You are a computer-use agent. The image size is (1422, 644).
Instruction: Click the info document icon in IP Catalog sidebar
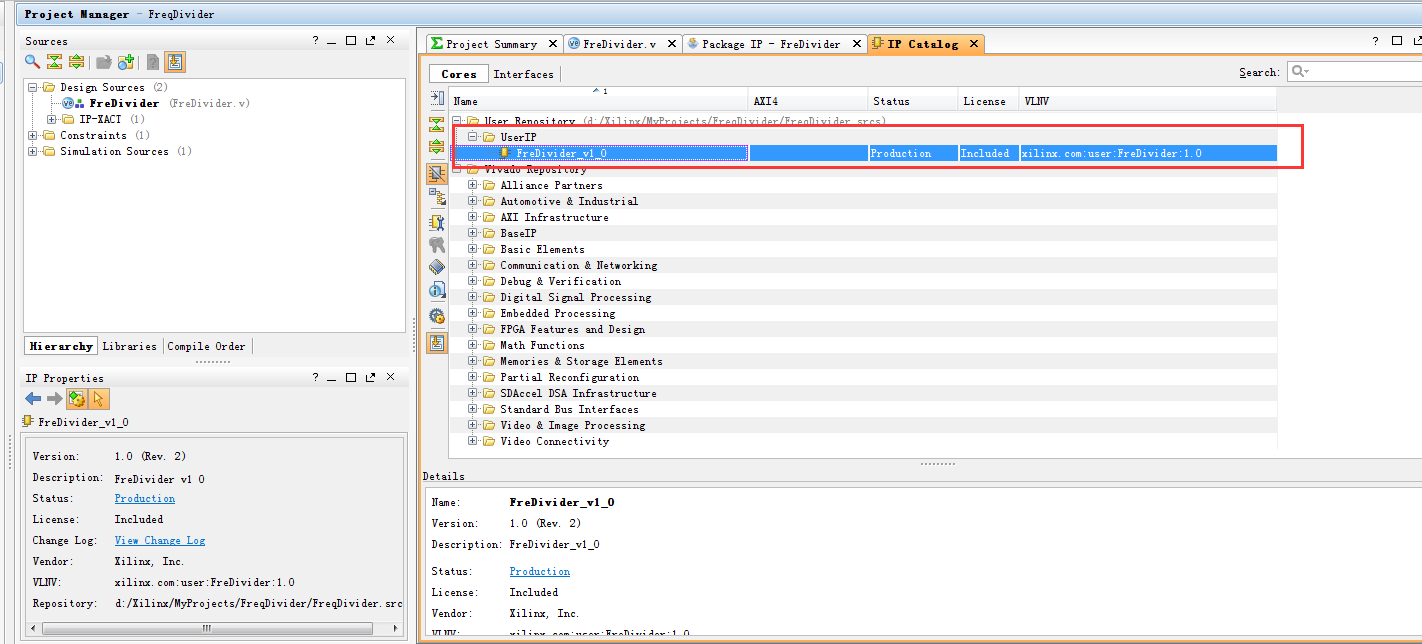pos(437,290)
